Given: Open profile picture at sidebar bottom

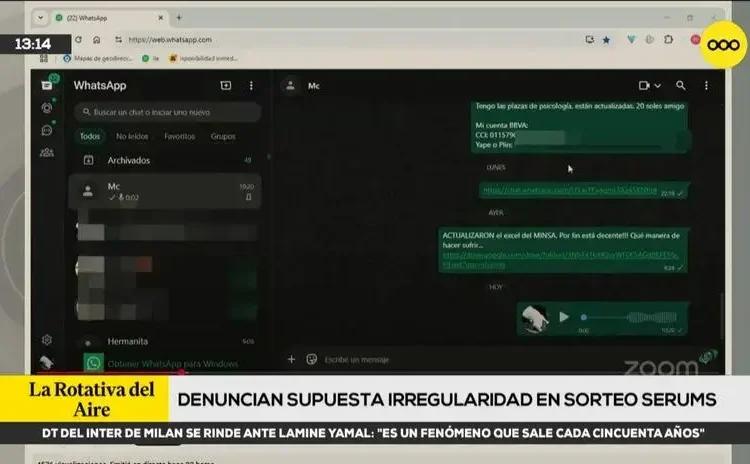Looking at the screenshot, I should [47, 362].
